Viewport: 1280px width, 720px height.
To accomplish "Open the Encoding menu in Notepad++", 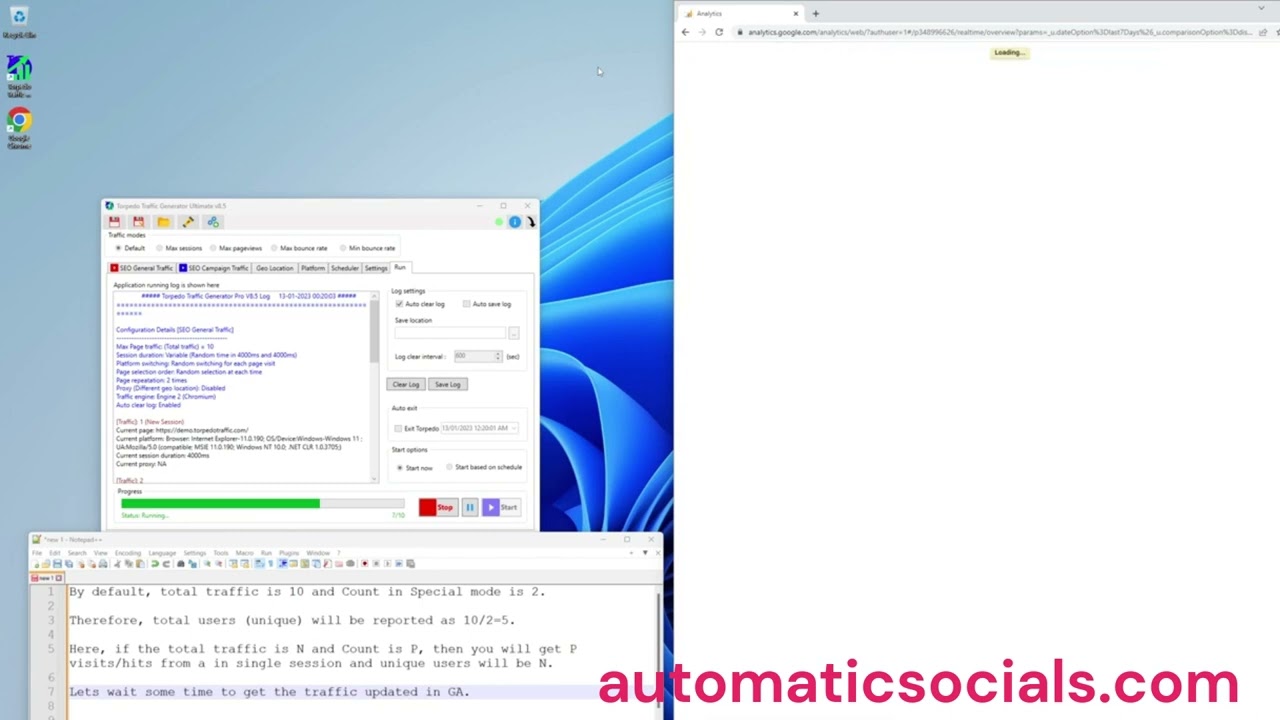I will 128,553.
